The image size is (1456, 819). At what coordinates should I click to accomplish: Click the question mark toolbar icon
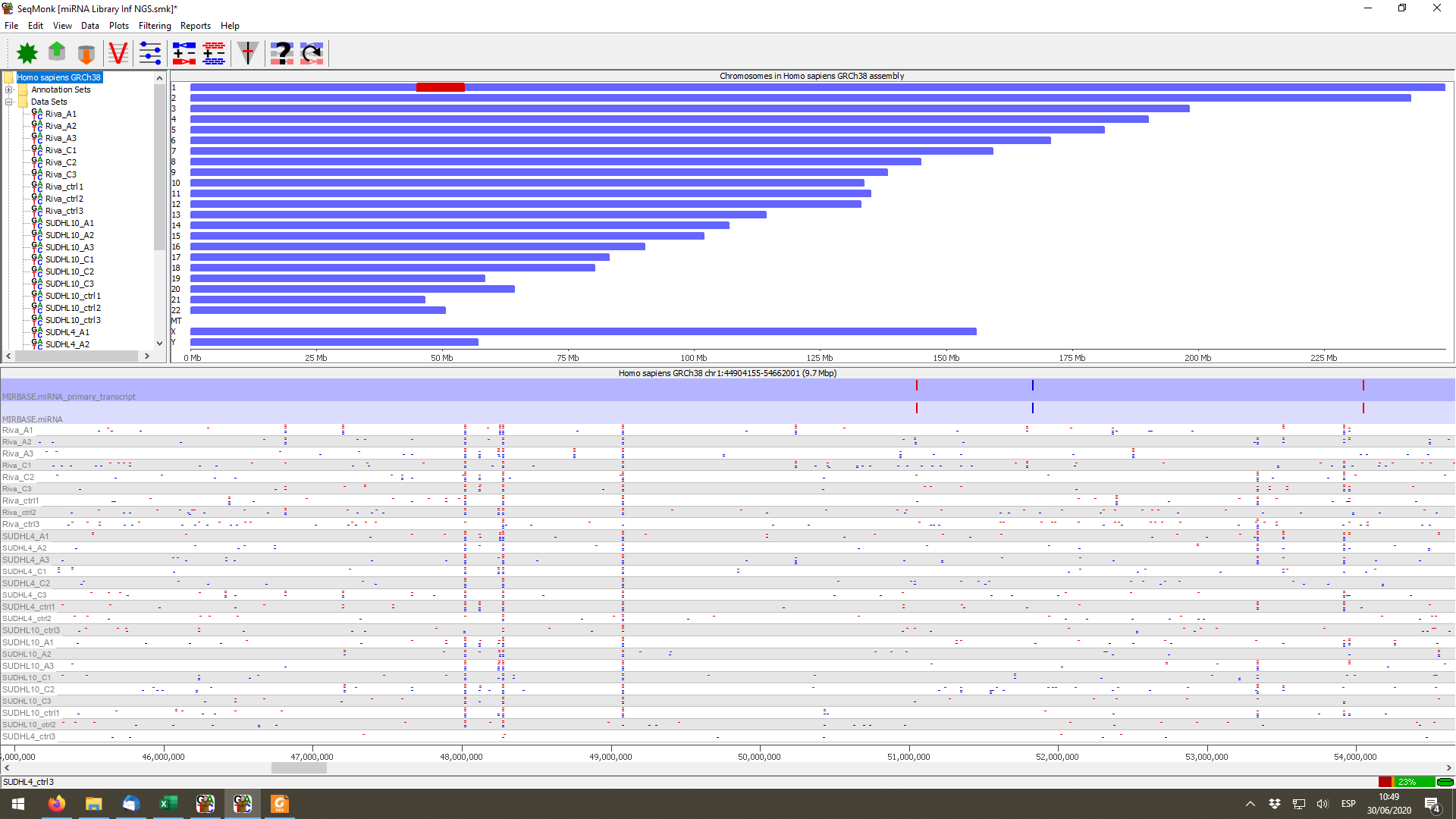point(282,53)
